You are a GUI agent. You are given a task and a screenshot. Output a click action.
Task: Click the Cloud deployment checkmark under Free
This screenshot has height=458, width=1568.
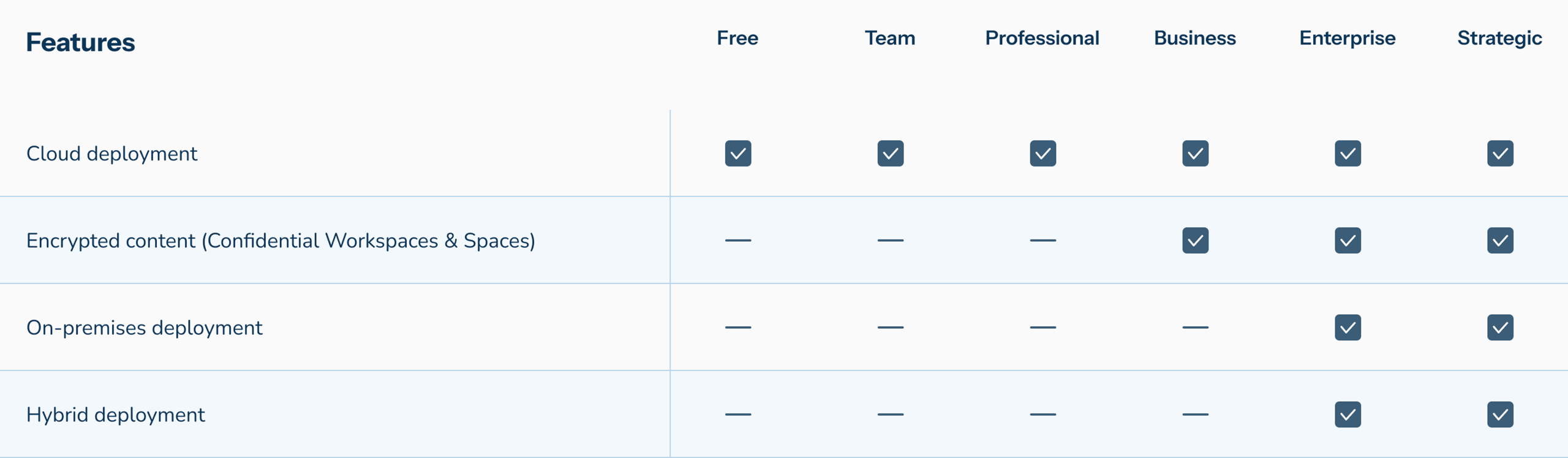pos(738,154)
